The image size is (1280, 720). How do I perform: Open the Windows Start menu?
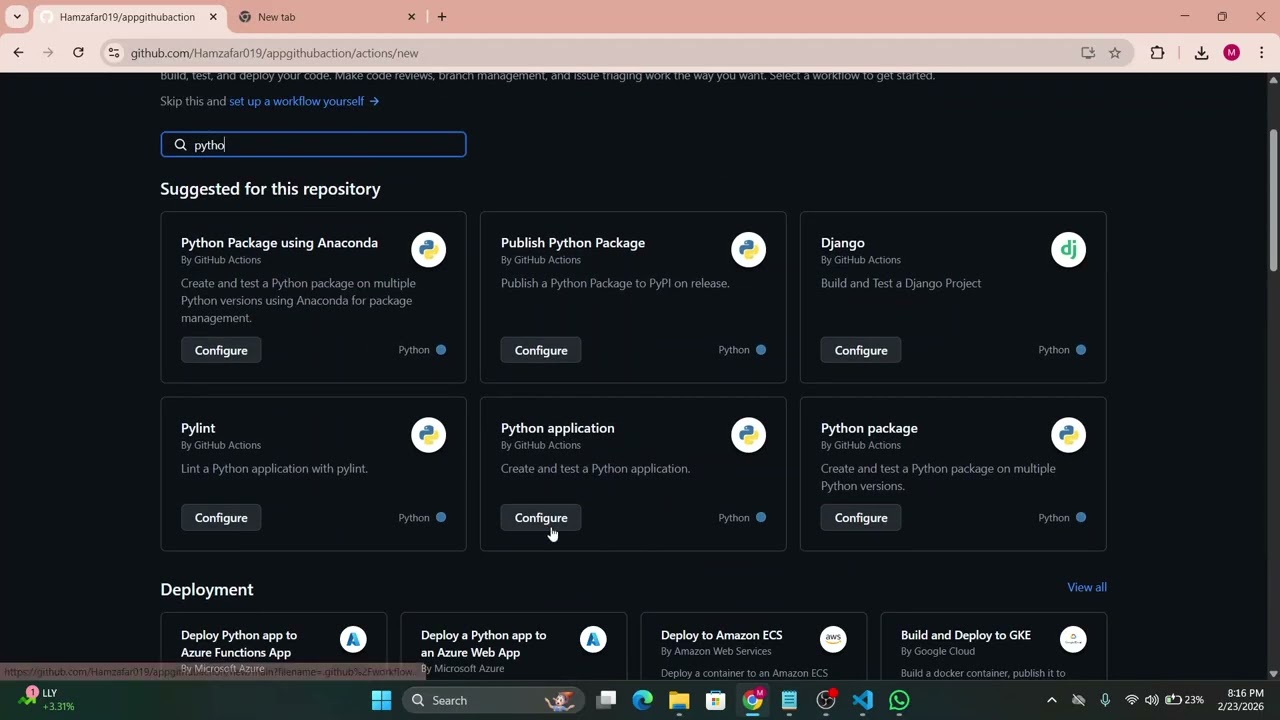point(381,700)
